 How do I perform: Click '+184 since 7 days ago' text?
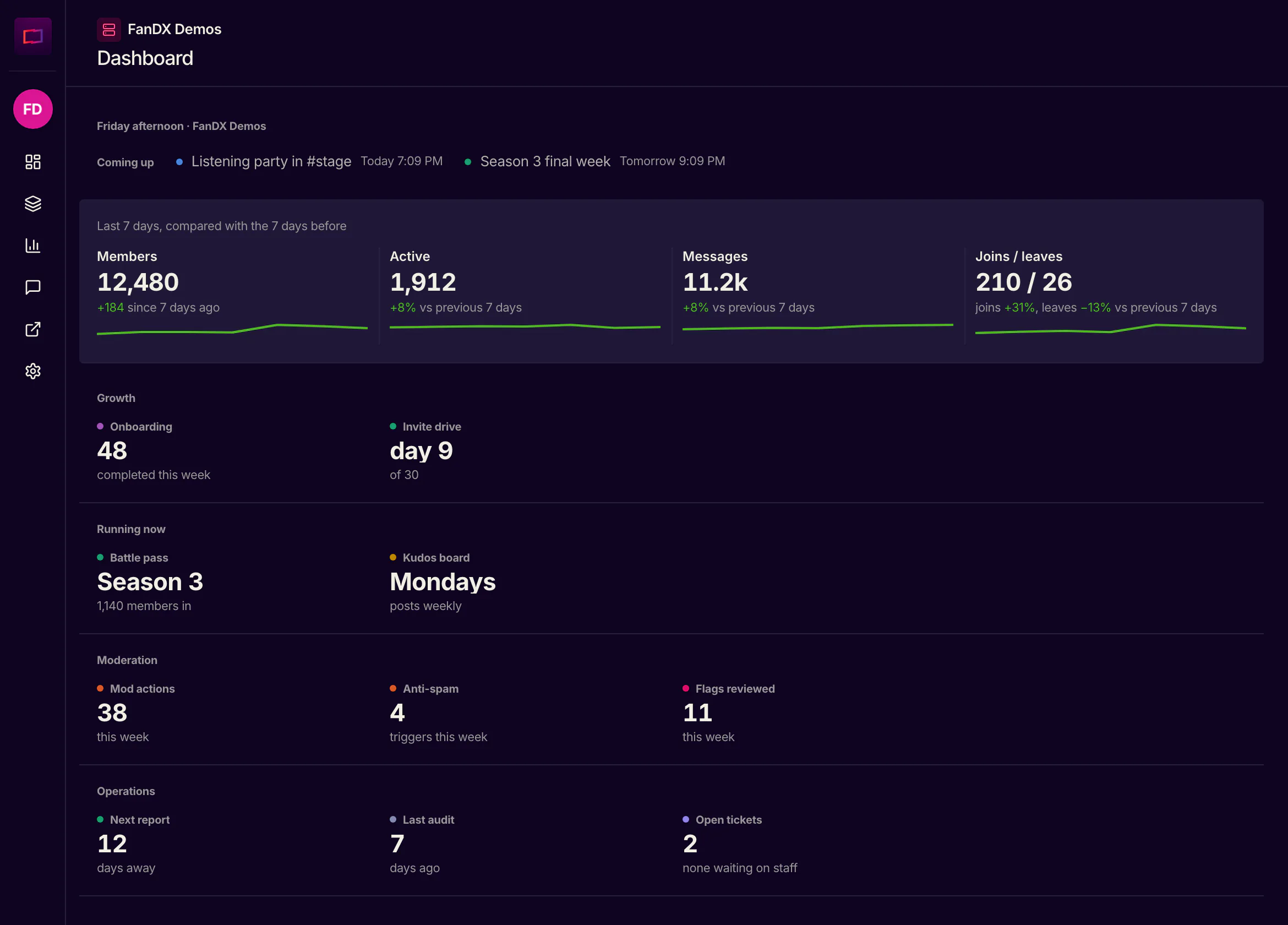pos(158,307)
